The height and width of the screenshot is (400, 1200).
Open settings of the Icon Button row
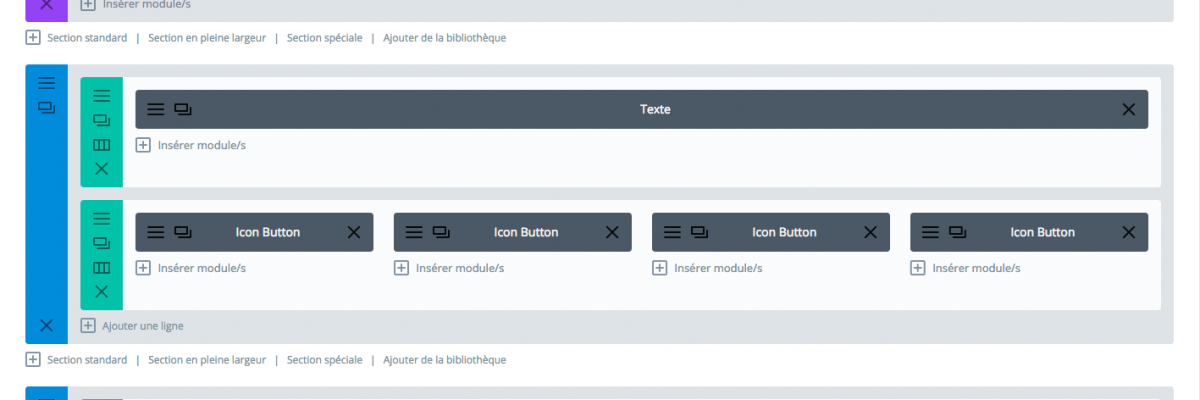click(101, 218)
